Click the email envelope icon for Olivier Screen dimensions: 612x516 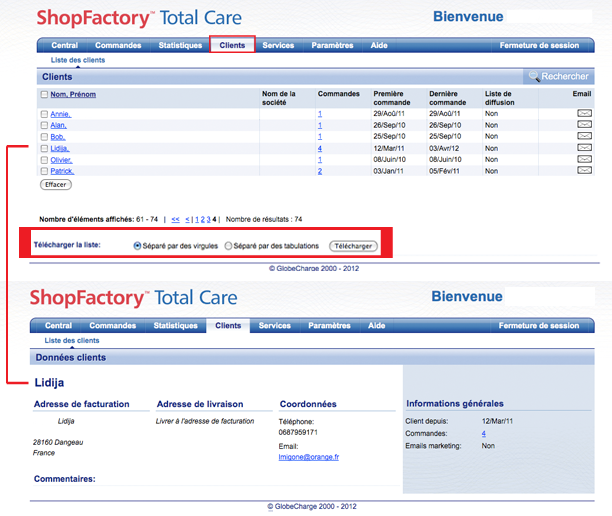[x=584, y=160]
